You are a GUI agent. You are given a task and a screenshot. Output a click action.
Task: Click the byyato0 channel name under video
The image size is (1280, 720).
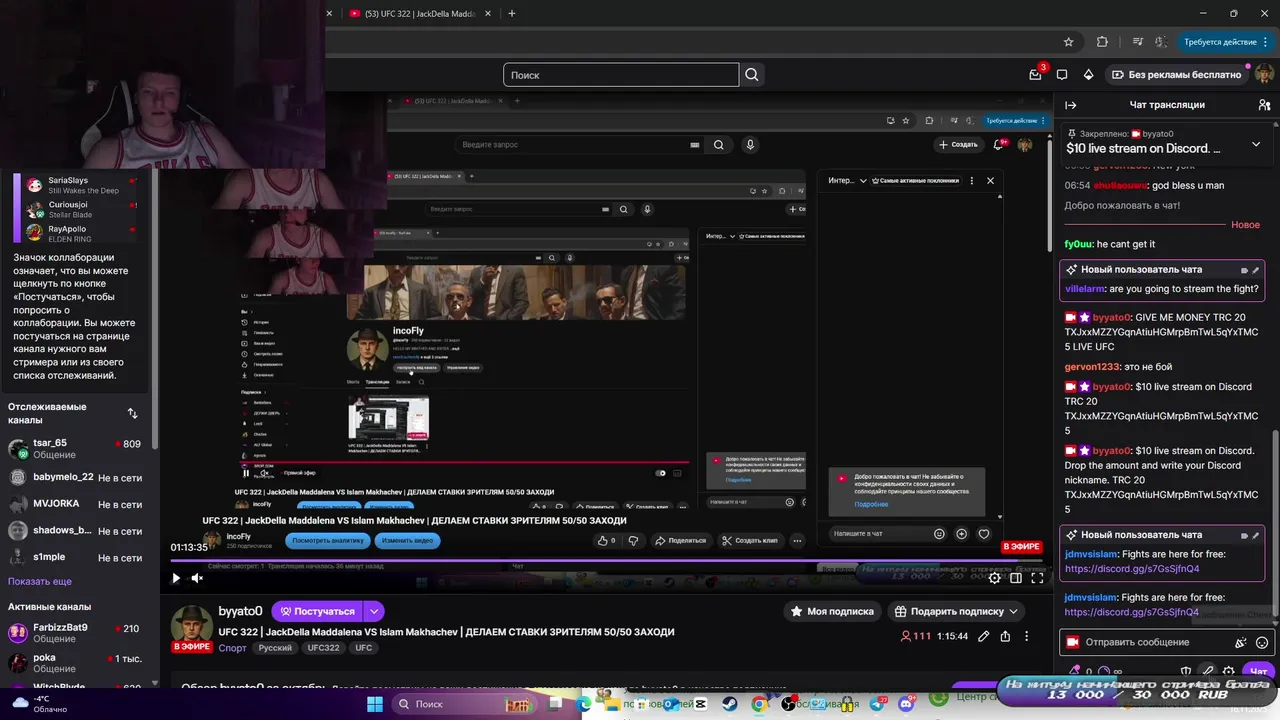point(240,611)
